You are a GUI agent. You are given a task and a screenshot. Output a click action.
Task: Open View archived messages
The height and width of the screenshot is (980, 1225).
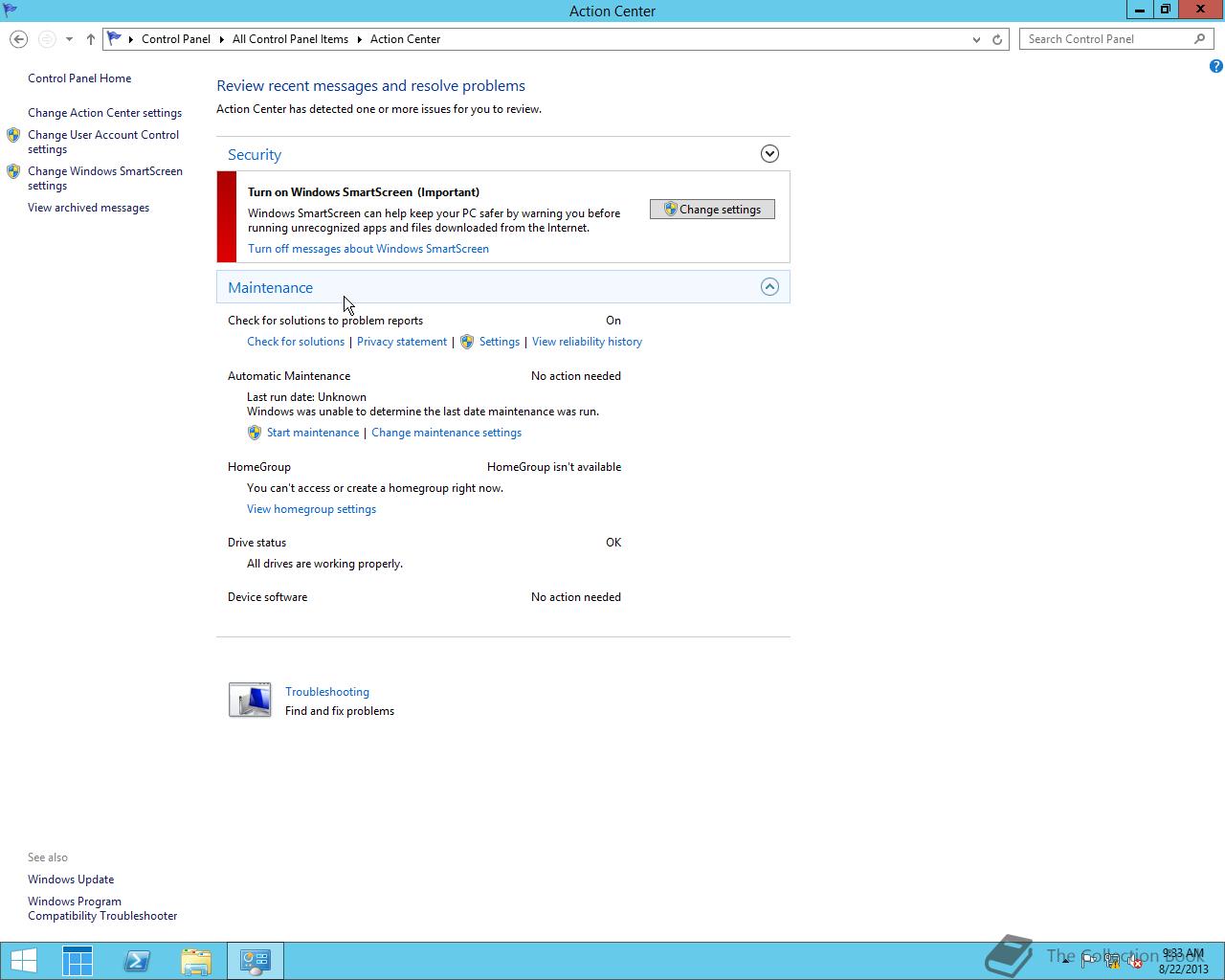[x=88, y=208]
